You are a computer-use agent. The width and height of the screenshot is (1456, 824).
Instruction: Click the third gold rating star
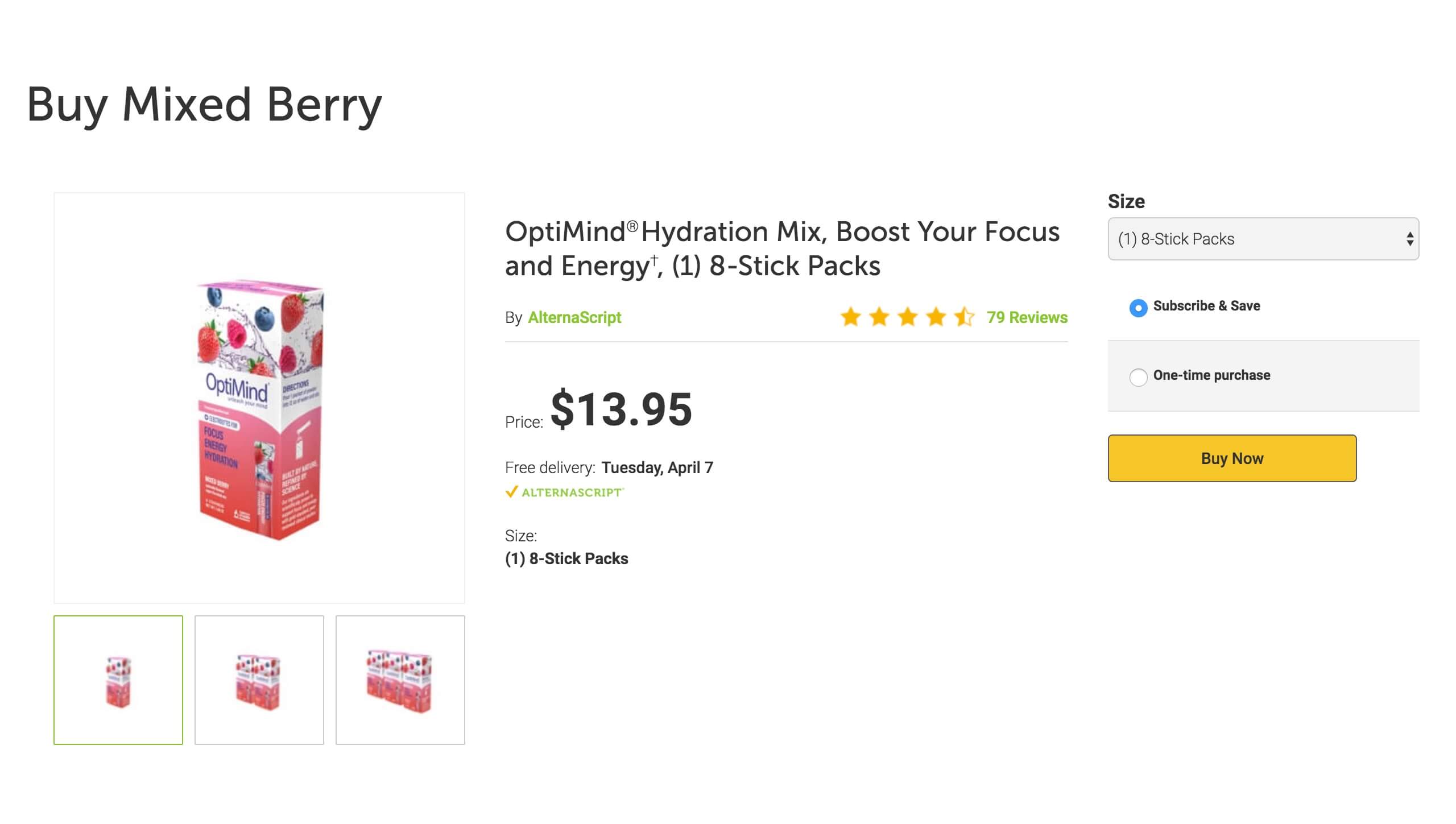tap(907, 317)
